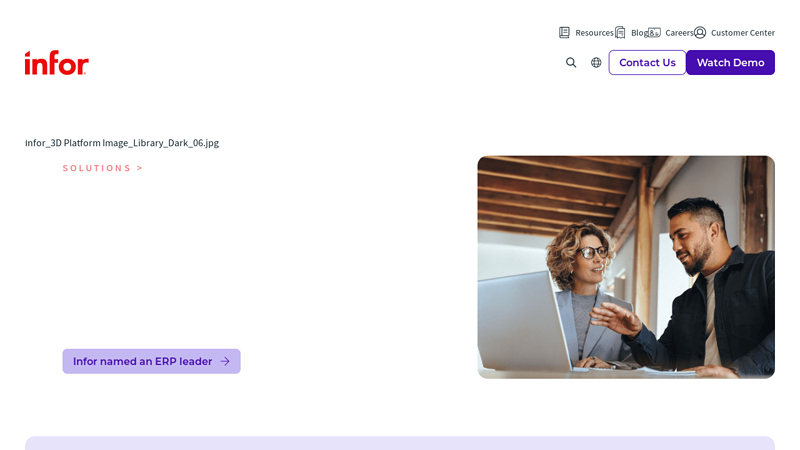The width and height of the screenshot is (800, 450).
Task: Visit the Customer Center link
Action: click(743, 33)
